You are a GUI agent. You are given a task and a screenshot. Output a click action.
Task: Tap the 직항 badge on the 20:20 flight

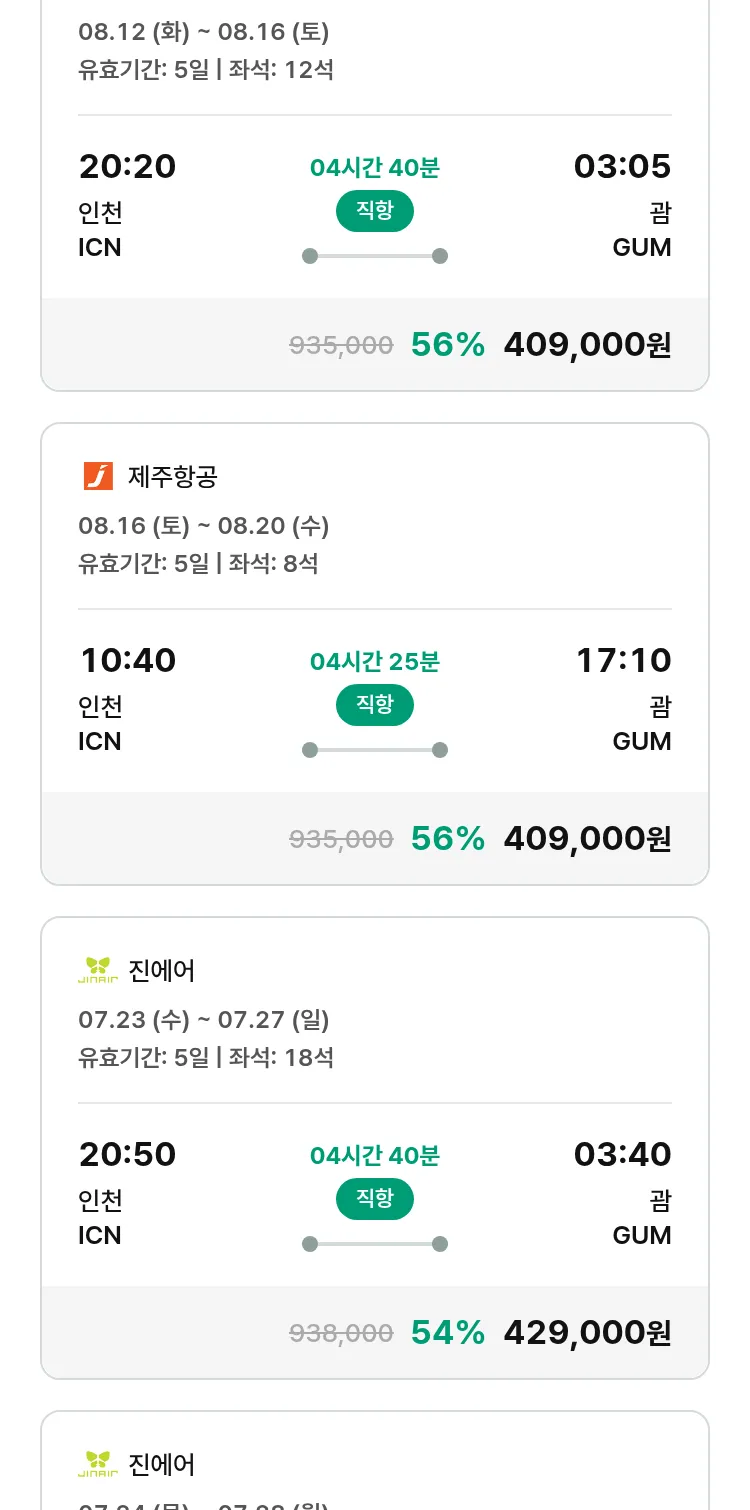[x=374, y=211]
